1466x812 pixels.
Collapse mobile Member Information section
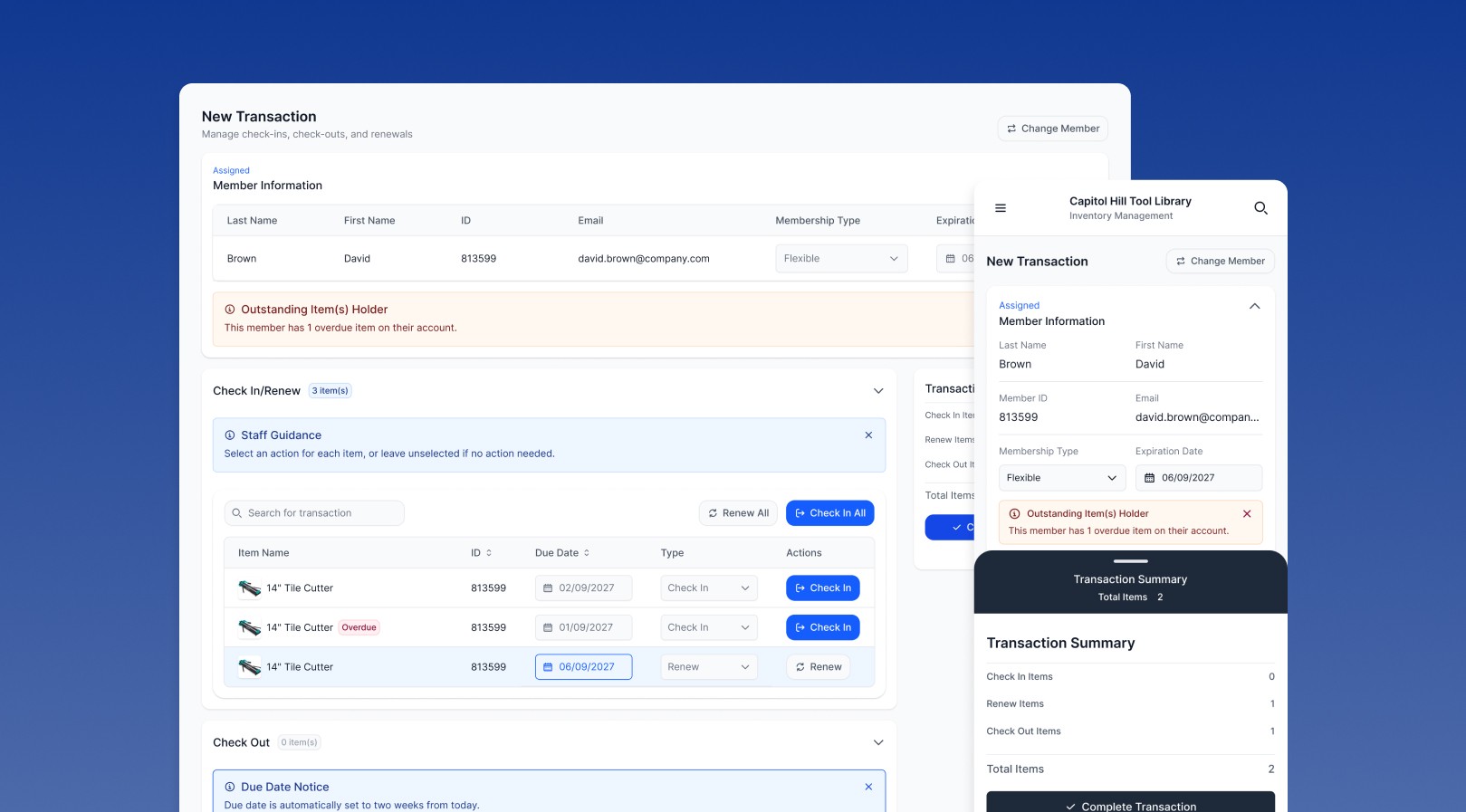tap(1254, 306)
